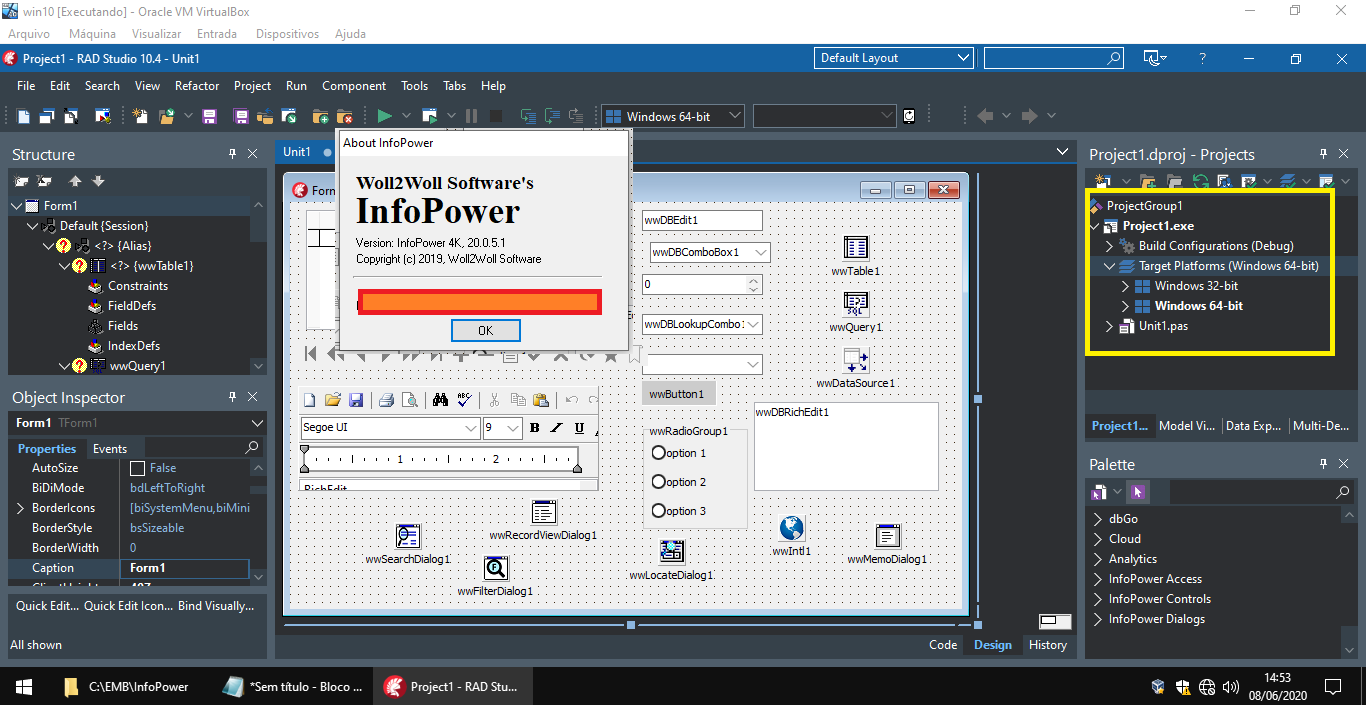The image size is (1366, 705).
Task: Click the wwButton1 button on form
Action: [x=677, y=394]
